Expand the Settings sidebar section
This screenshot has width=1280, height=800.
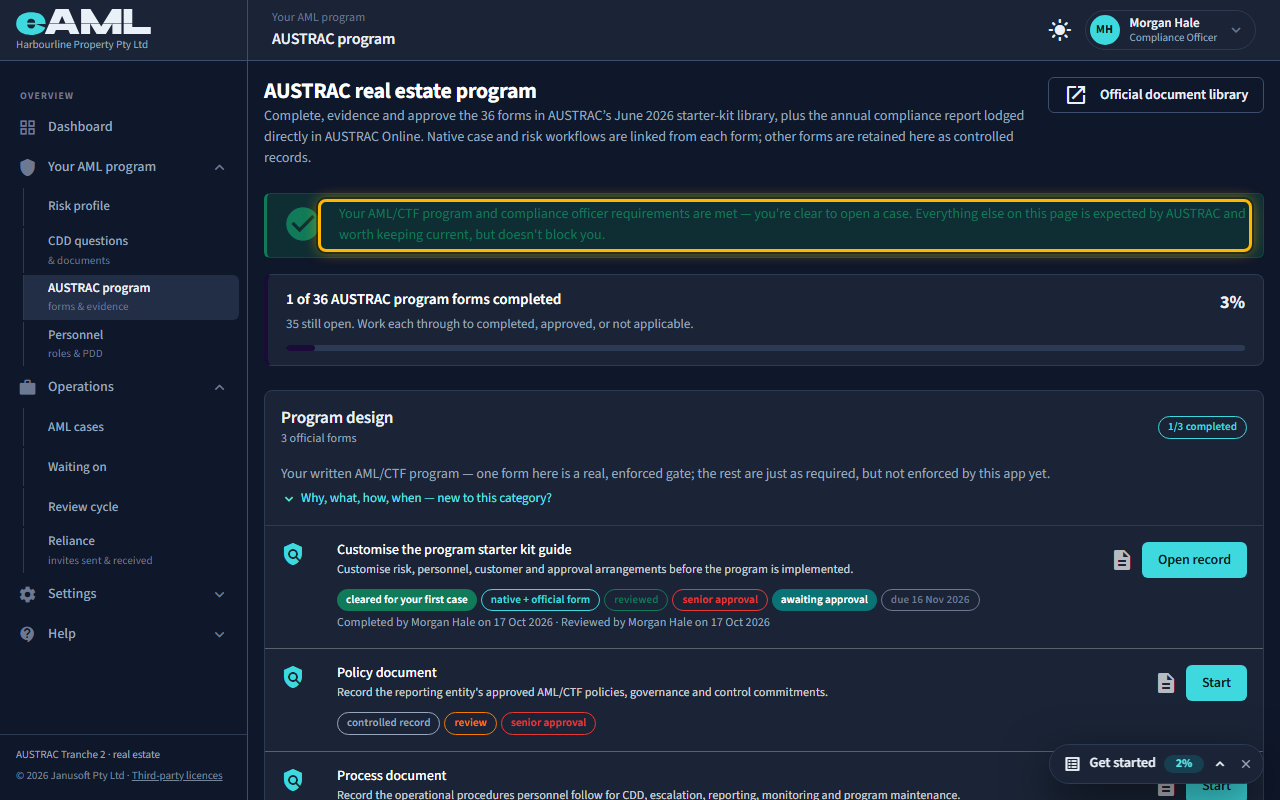220,594
